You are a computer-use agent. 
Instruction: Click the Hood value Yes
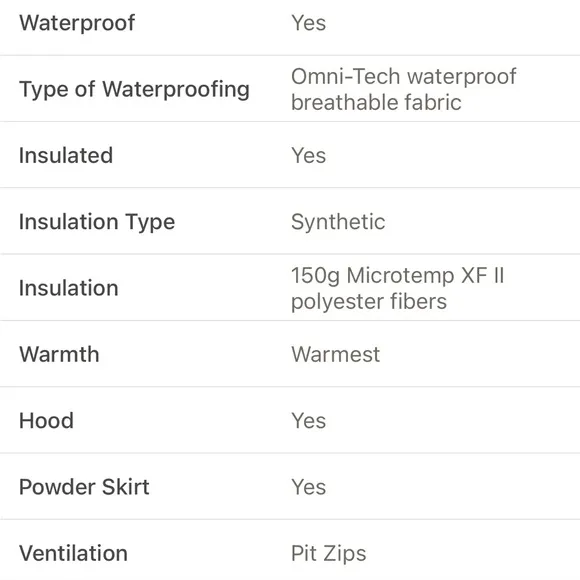click(x=308, y=421)
